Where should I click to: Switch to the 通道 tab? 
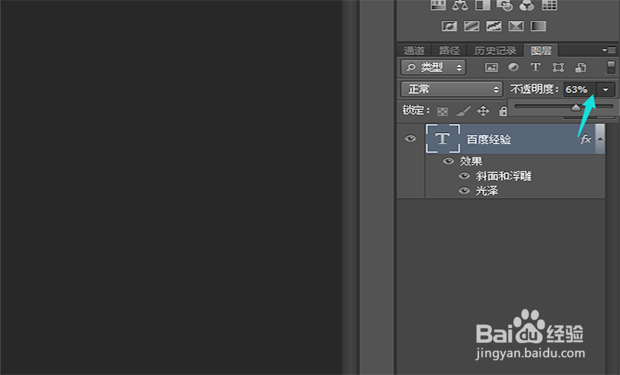point(414,51)
